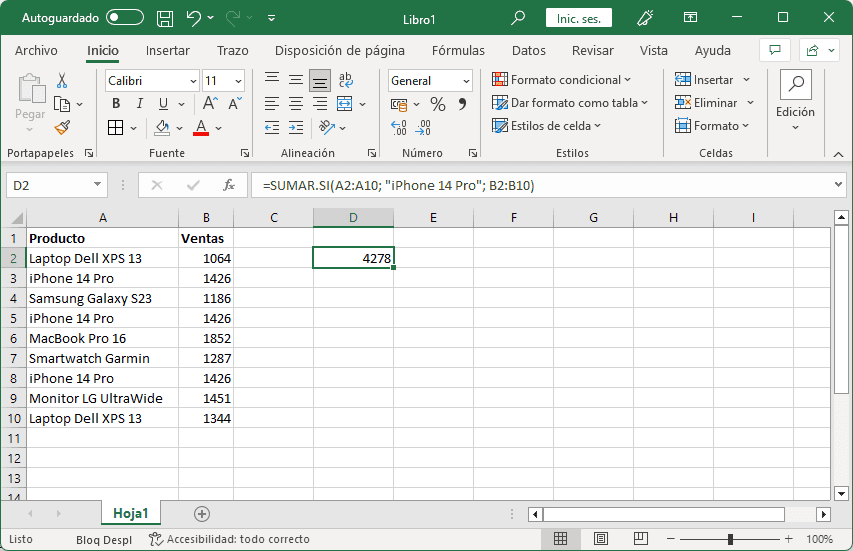853x551 pixels.
Task: Switch to the Trazo tab
Action: 232,51
